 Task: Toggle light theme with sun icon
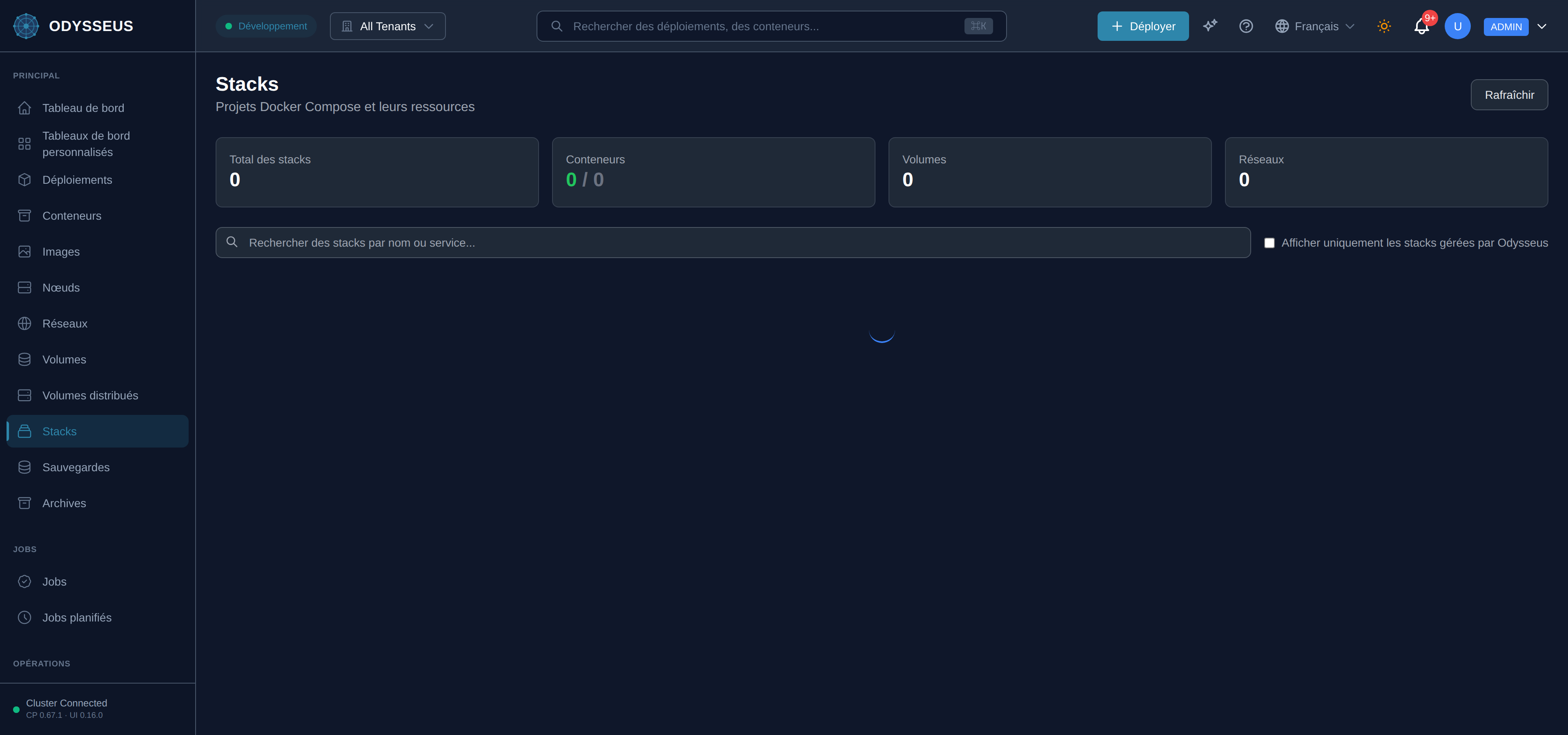pyautogui.click(x=1384, y=26)
